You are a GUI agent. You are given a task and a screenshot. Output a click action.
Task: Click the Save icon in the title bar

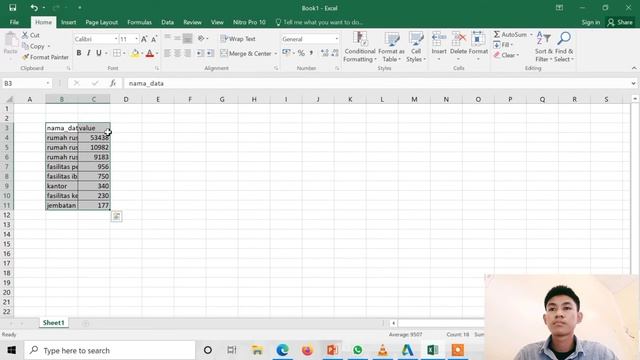[13, 8]
